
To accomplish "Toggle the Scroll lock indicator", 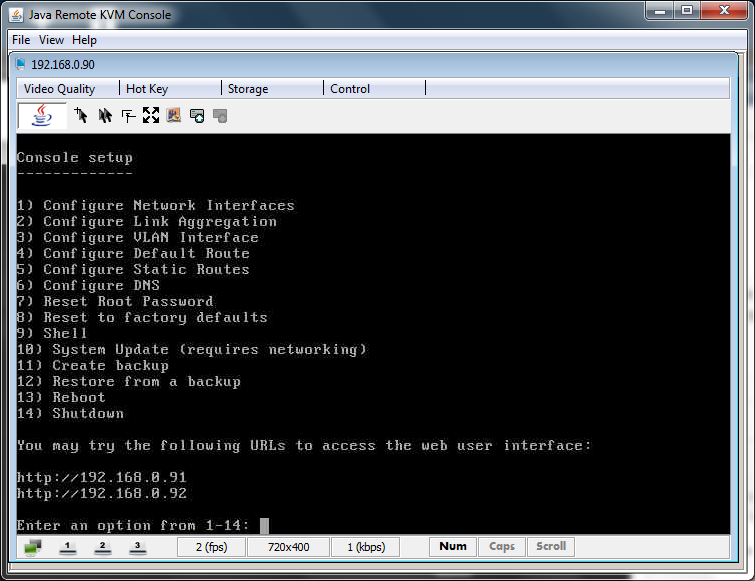I will pos(551,547).
